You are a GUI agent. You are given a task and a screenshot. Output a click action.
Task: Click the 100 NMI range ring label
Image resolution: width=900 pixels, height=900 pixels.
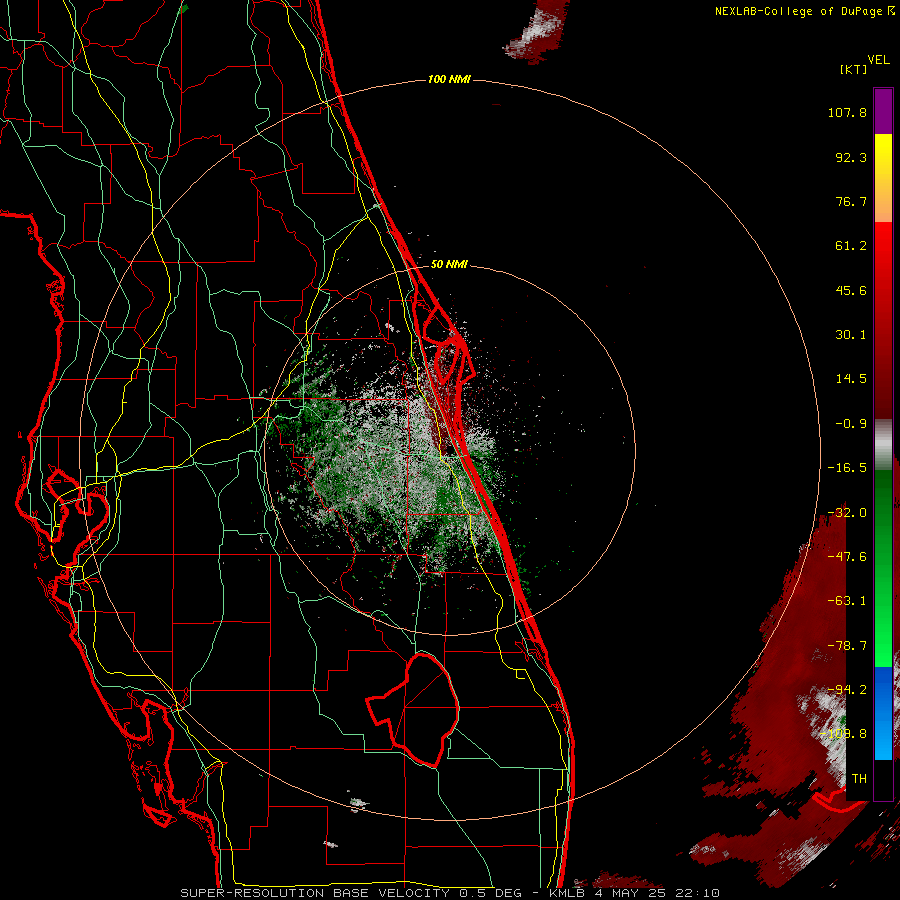coord(449,79)
